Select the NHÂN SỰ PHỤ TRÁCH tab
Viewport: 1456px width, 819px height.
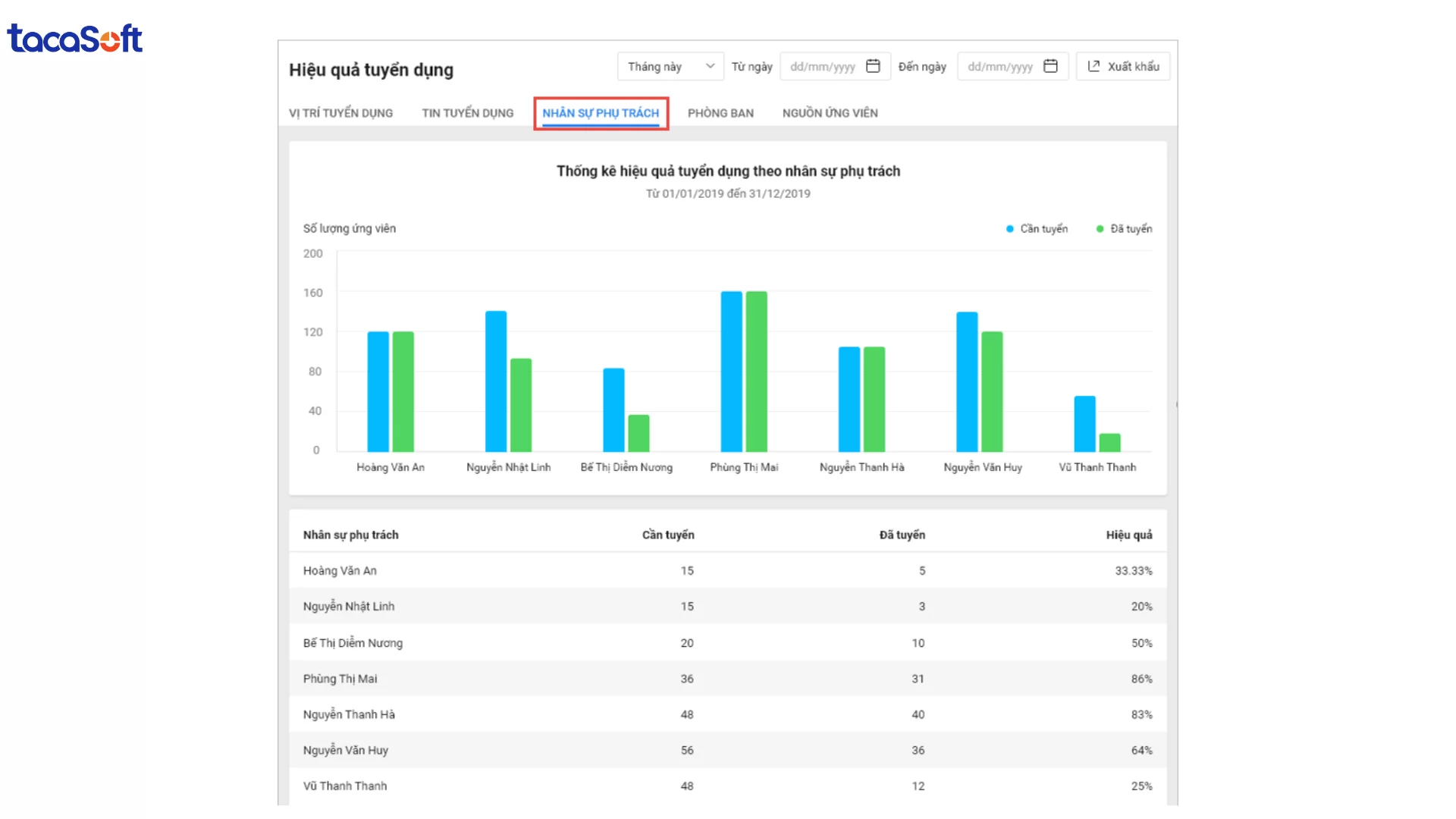tap(601, 113)
